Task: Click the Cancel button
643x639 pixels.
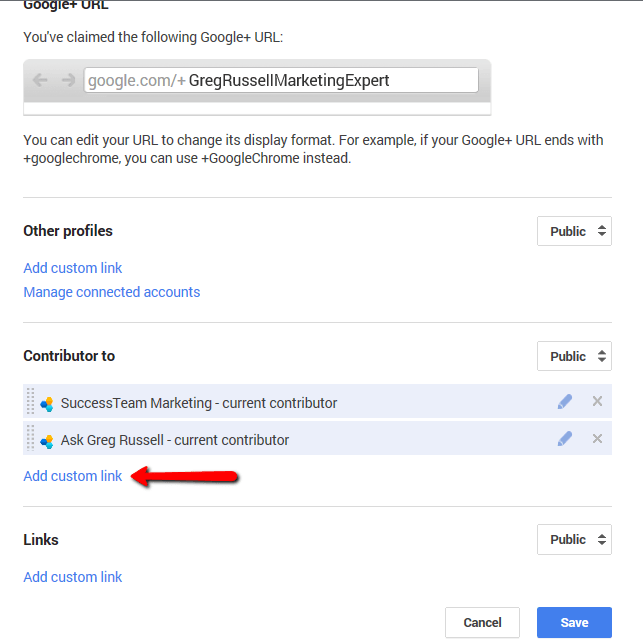Action: click(482, 622)
